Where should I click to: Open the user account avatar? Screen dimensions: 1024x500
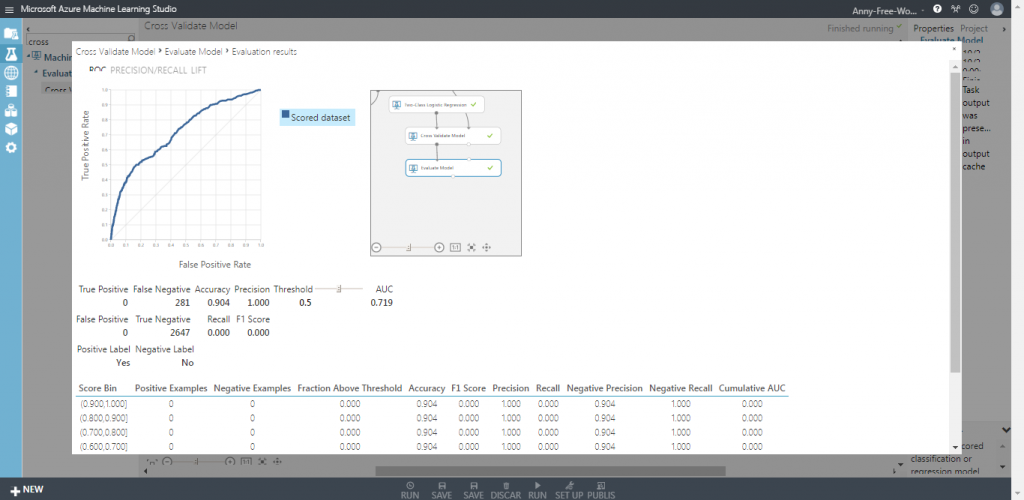(997, 9)
